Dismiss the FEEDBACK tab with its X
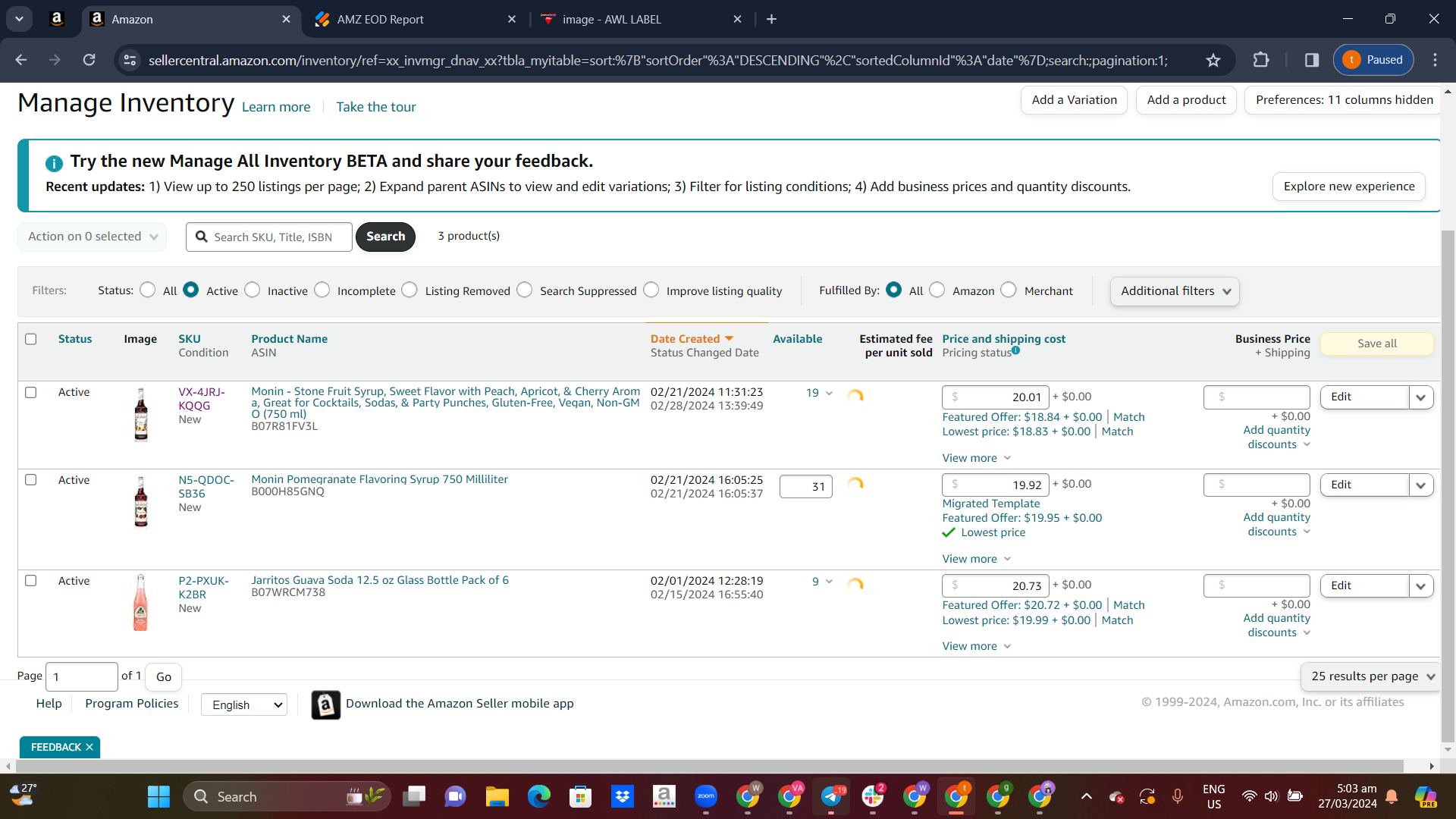This screenshot has height=819, width=1456. [x=89, y=747]
